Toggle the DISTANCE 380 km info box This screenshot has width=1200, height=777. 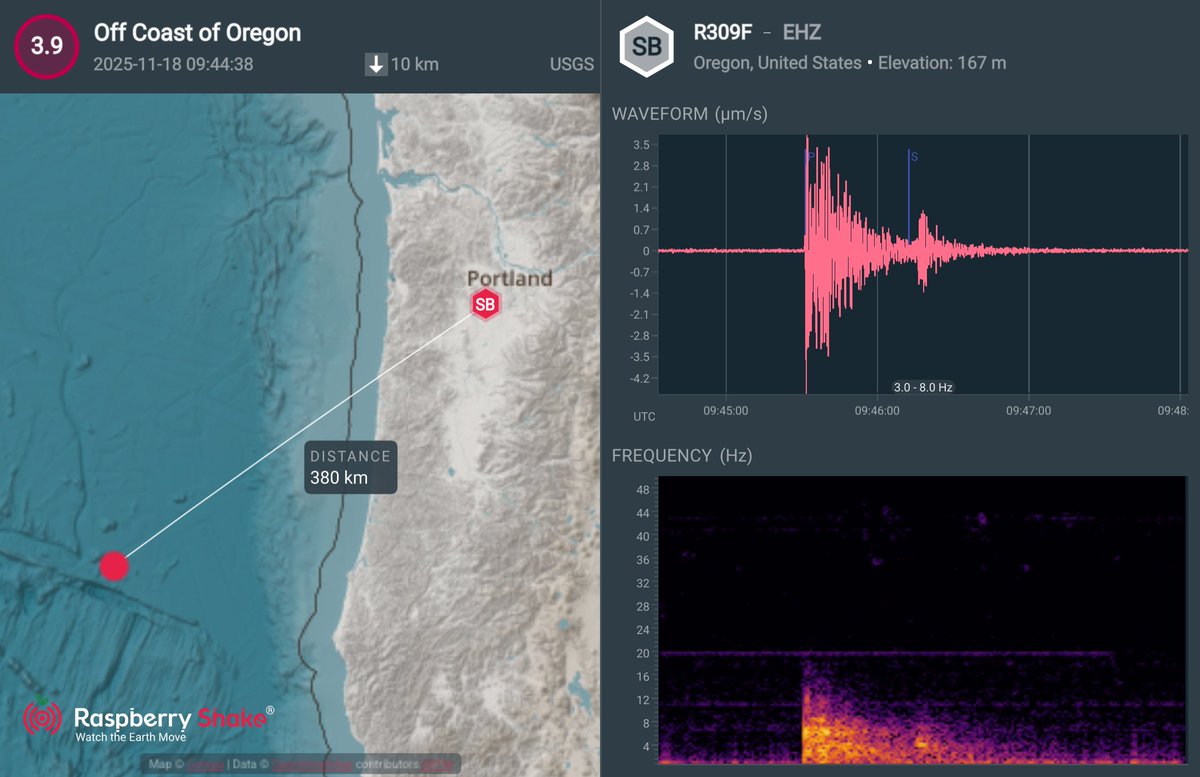click(x=349, y=467)
